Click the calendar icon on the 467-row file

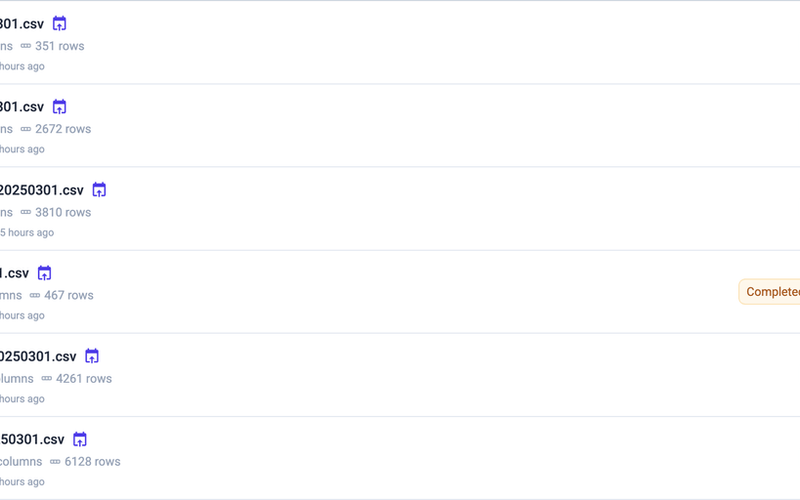pos(44,273)
